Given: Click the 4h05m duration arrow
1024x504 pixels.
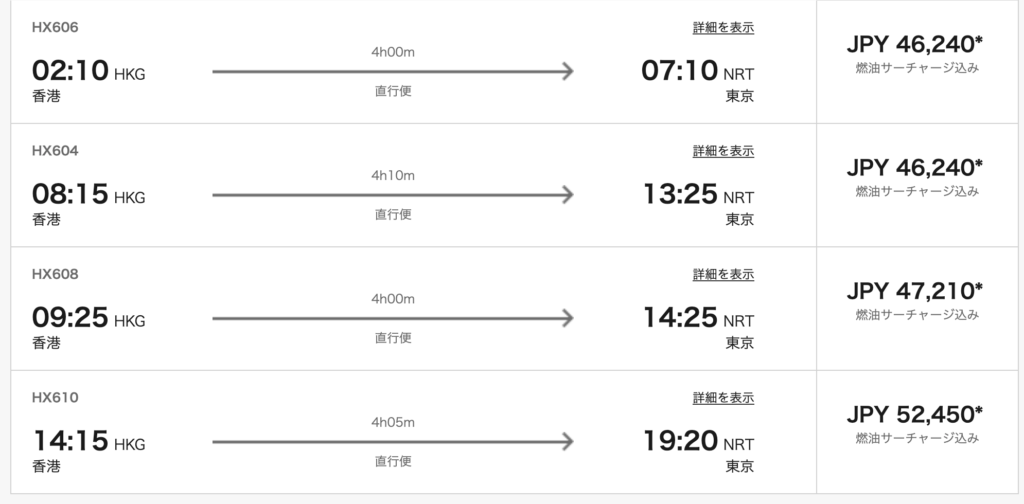Looking at the screenshot, I should (x=392, y=441).
